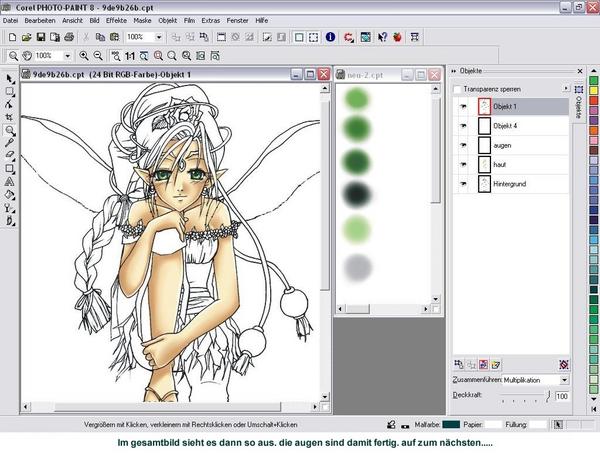The height and width of the screenshot is (454, 600).
Task: Click down arrow of palette scroll
Action: (x=593, y=399)
